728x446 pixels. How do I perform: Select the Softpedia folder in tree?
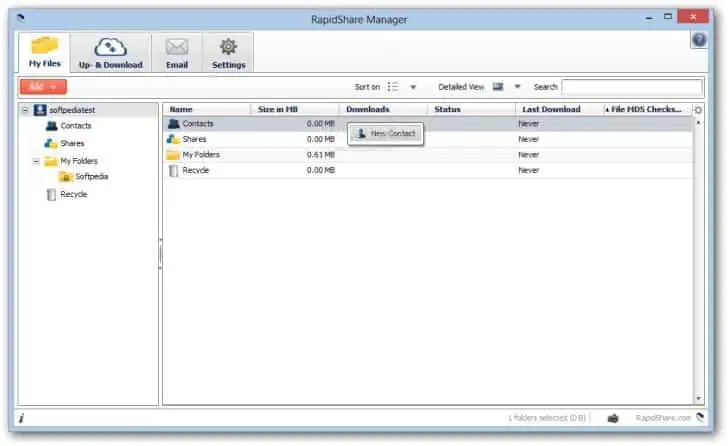(91, 176)
